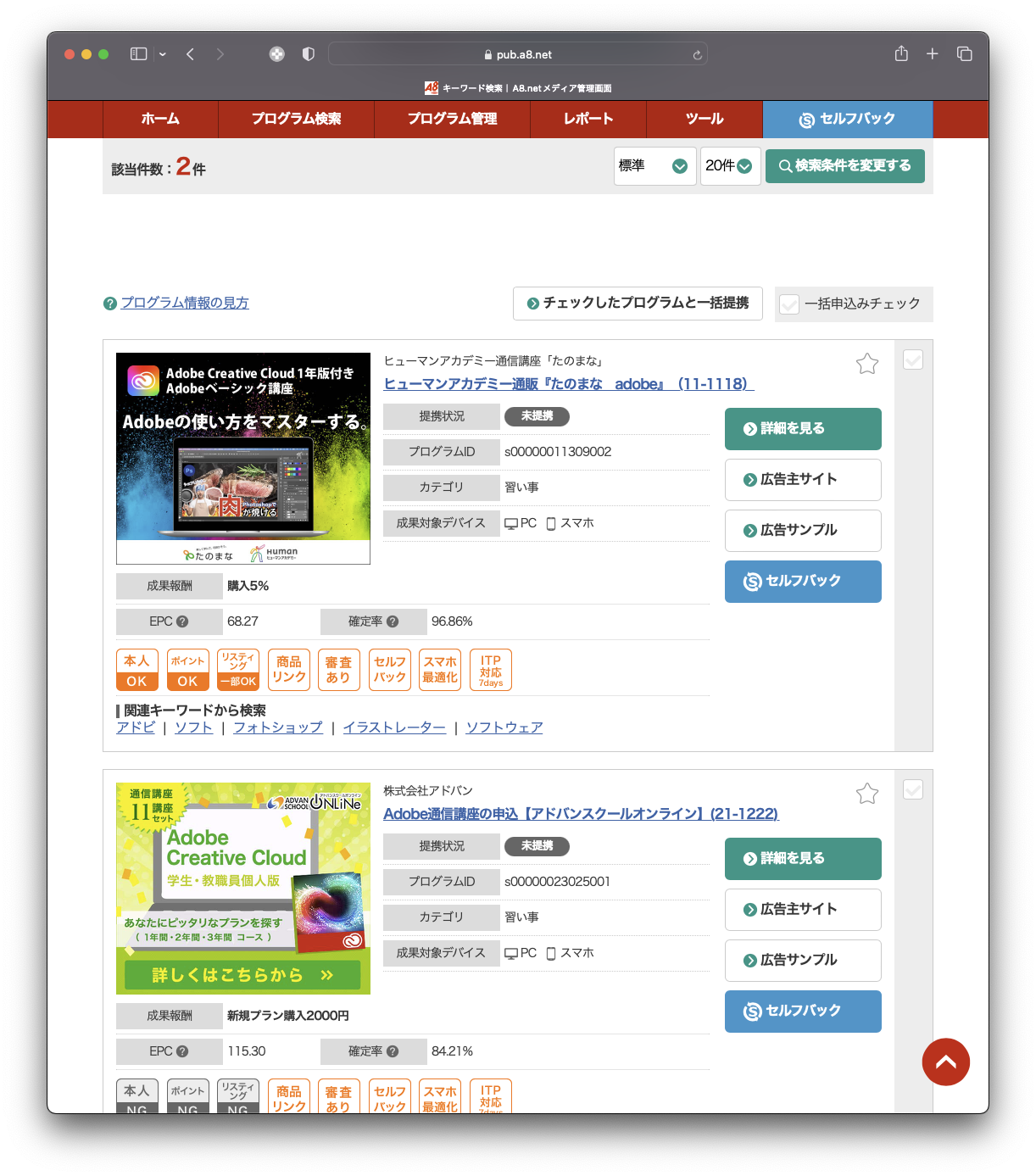This screenshot has height=1176, width=1036.
Task: Click the program ID s00000011309002
Action: click(x=558, y=452)
